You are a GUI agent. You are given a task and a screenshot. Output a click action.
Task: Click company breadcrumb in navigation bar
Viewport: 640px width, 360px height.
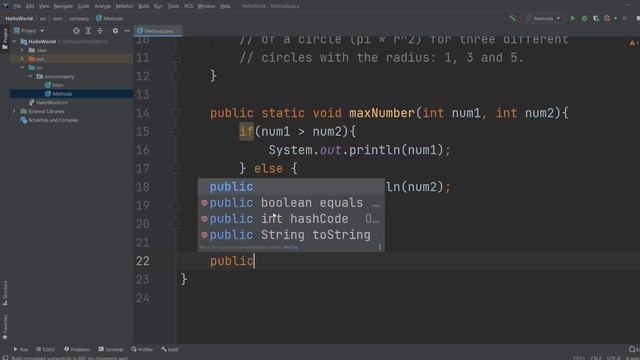pyautogui.click(x=79, y=18)
